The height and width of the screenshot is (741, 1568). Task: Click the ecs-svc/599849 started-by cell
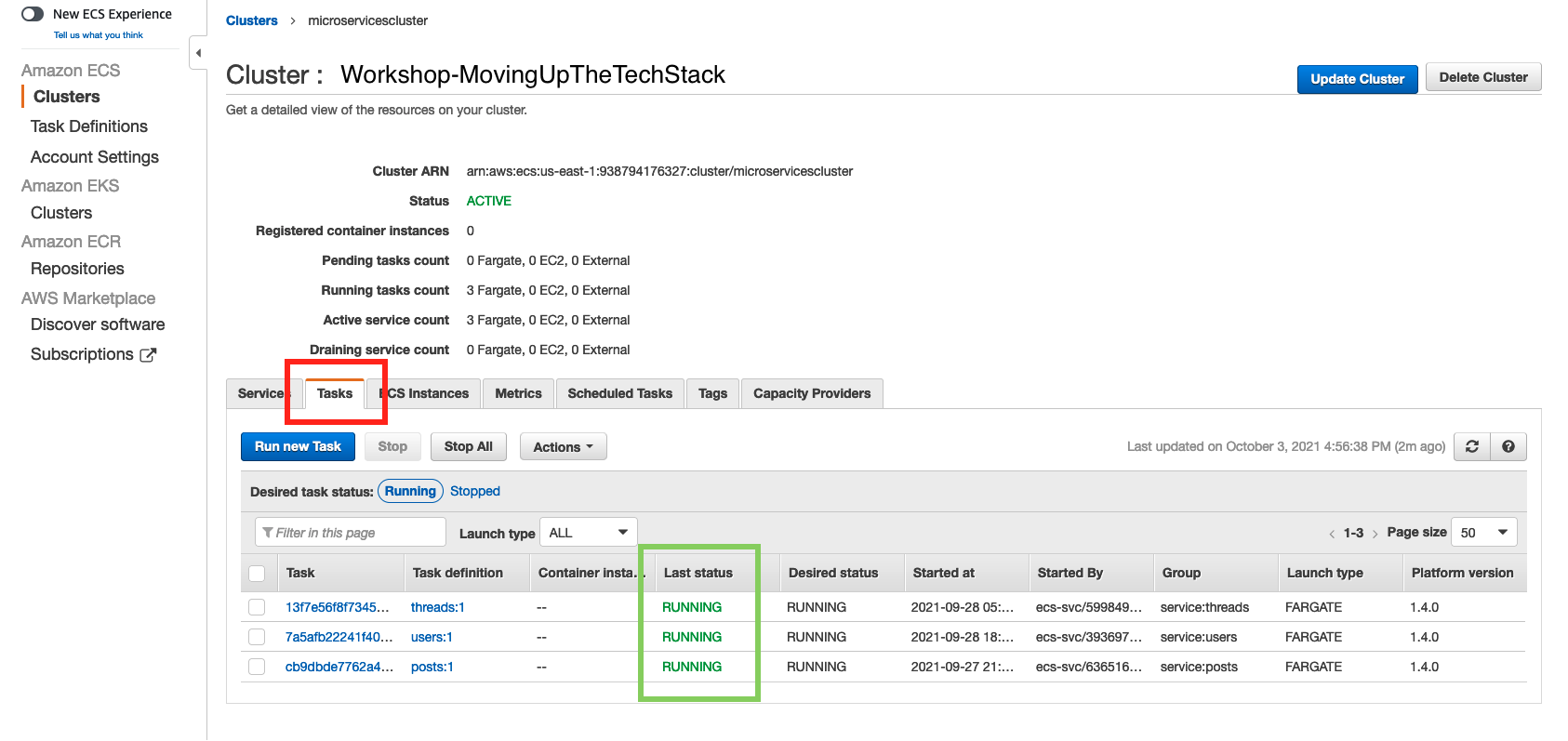click(1089, 607)
